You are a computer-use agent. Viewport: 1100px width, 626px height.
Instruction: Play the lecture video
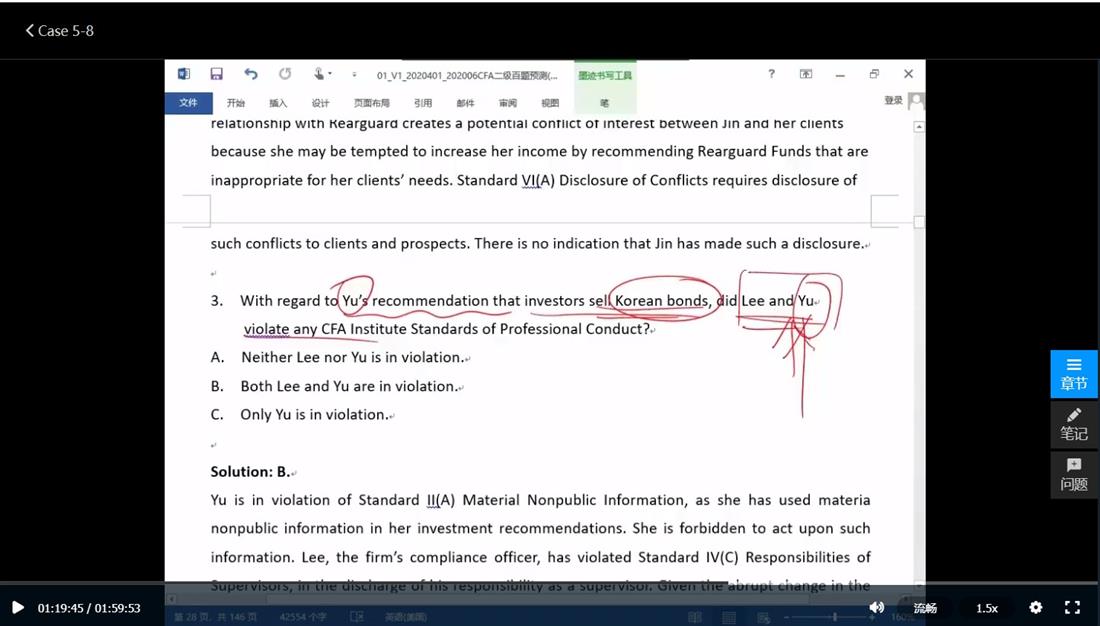[18, 608]
